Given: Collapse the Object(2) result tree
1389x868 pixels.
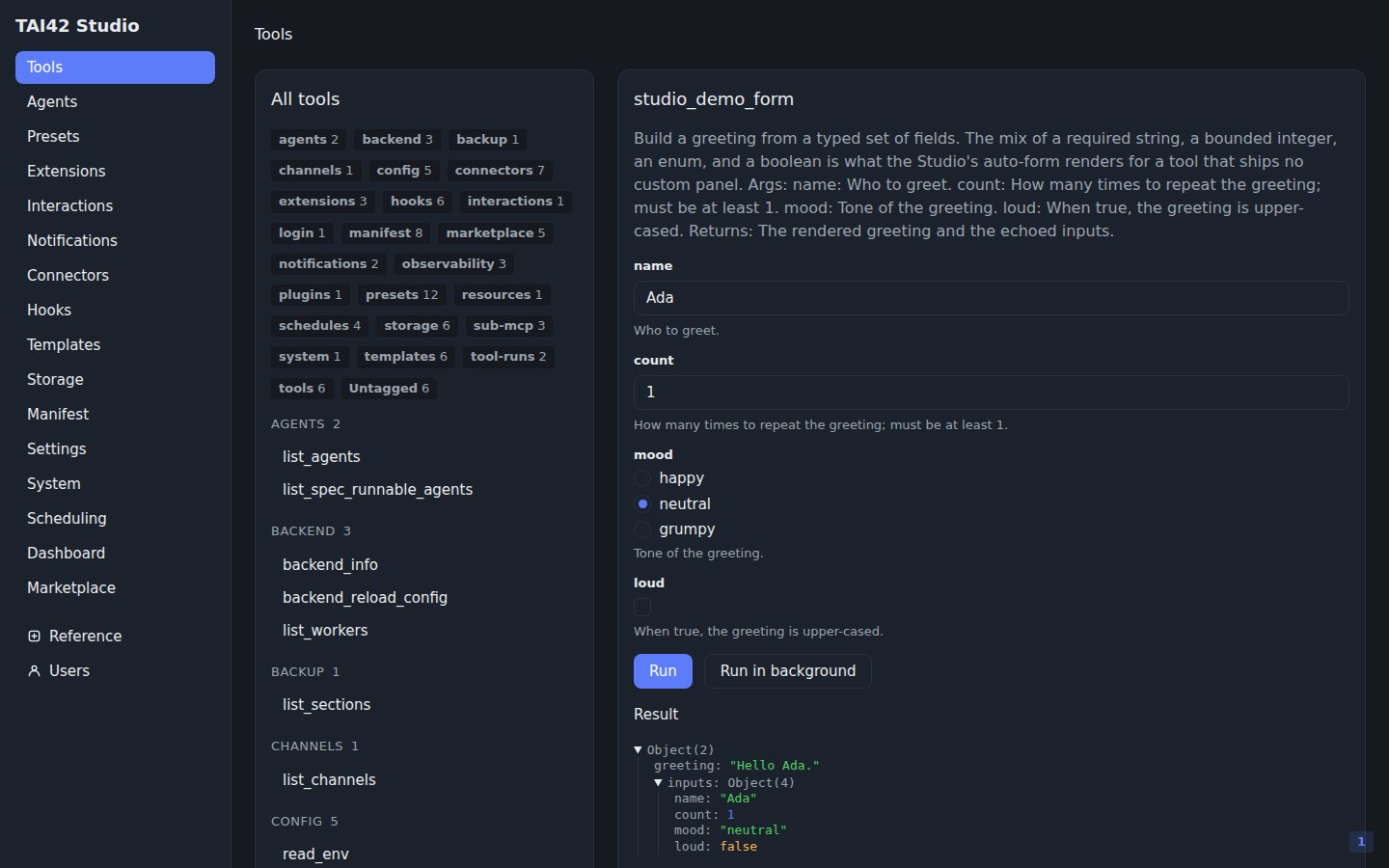Looking at the screenshot, I should (x=638, y=749).
